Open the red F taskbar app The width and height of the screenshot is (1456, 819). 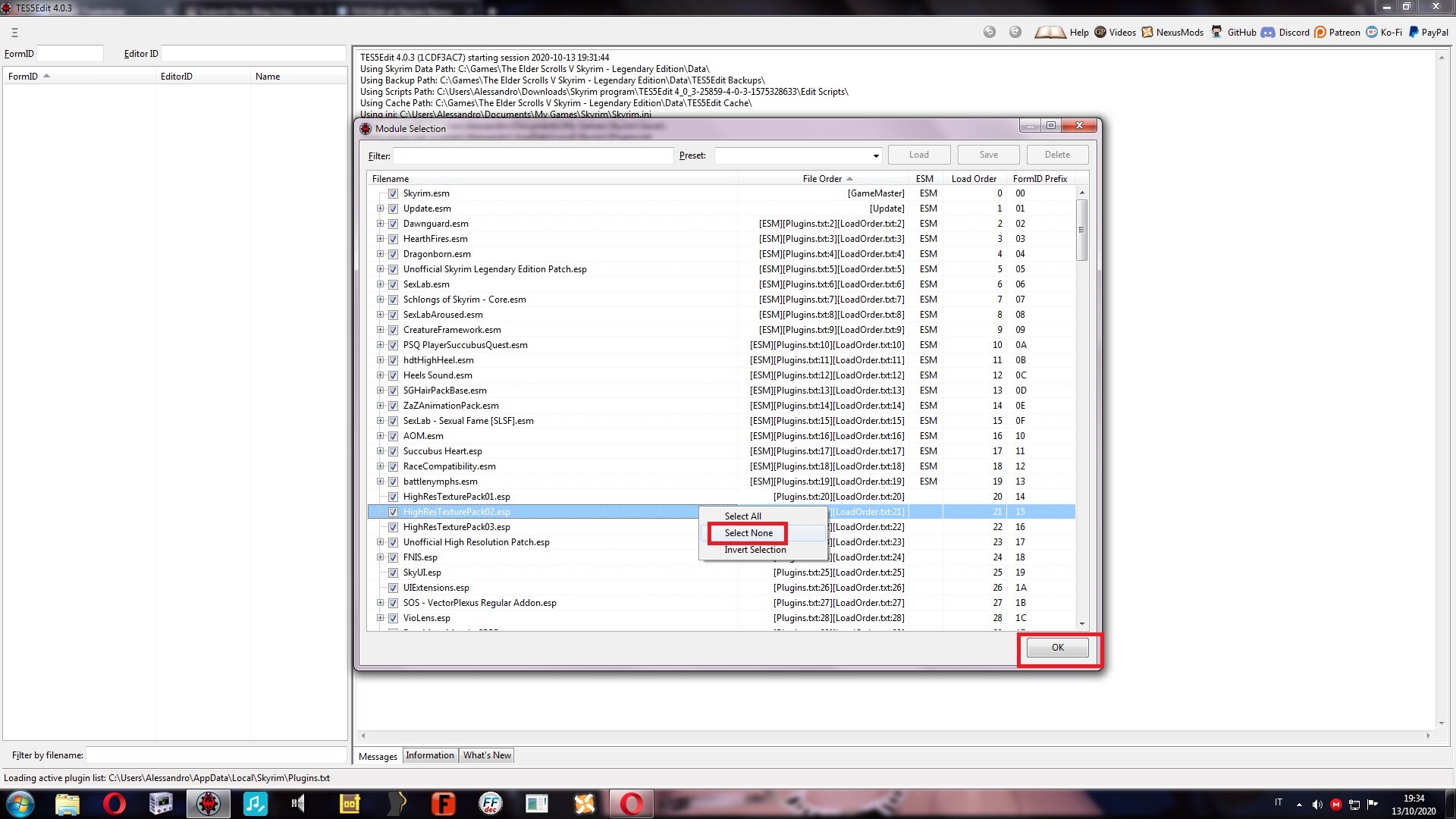[x=443, y=804]
